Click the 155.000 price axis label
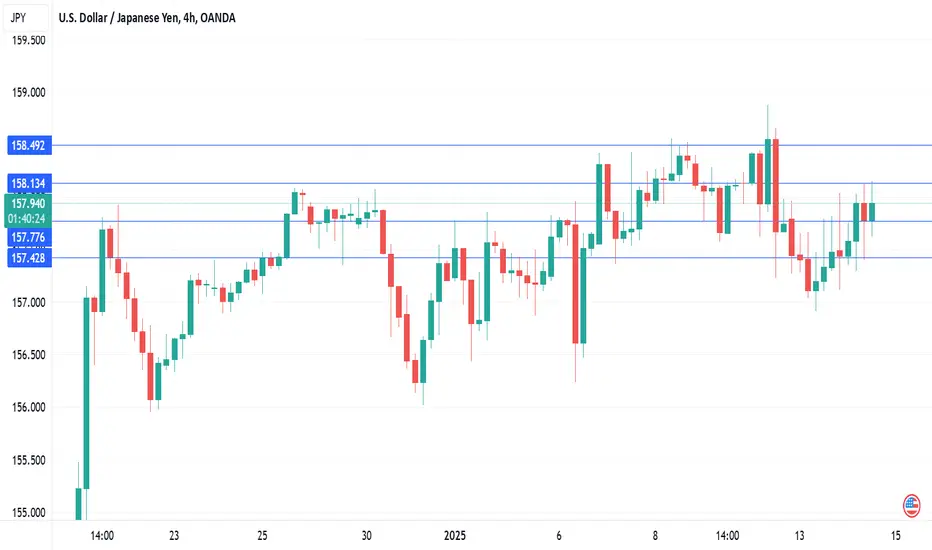Image resolution: width=932 pixels, height=550 pixels. coord(29,513)
